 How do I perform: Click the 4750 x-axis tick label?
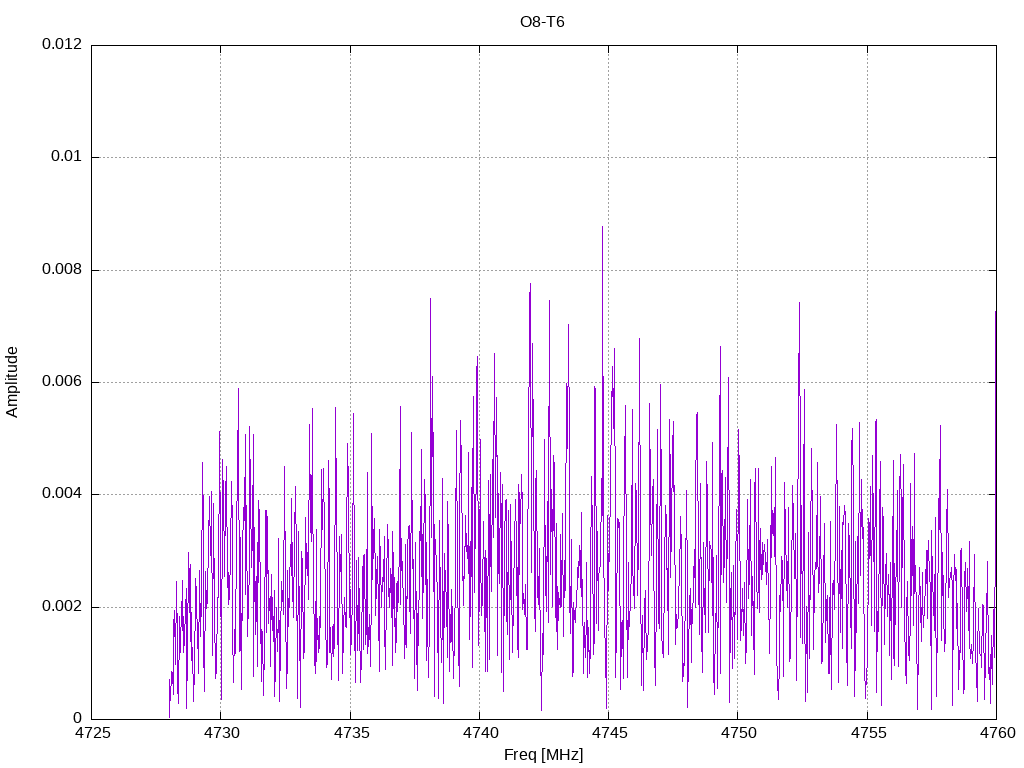pyautogui.click(x=739, y=733)
